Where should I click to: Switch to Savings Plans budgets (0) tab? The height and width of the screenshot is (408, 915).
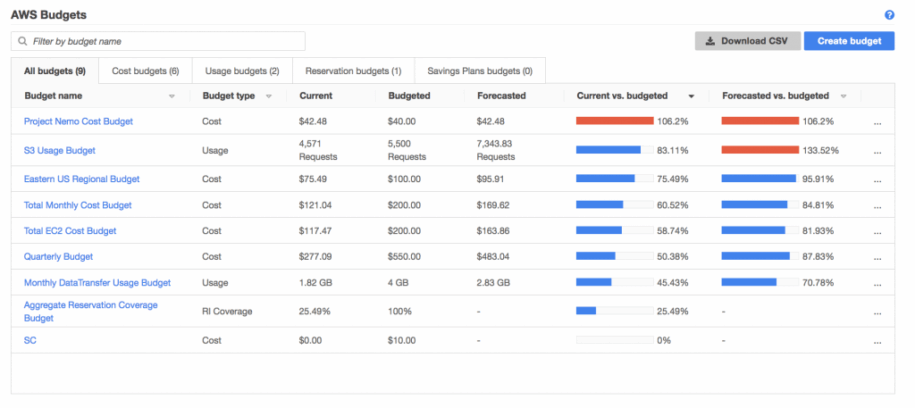pos(480,71)
